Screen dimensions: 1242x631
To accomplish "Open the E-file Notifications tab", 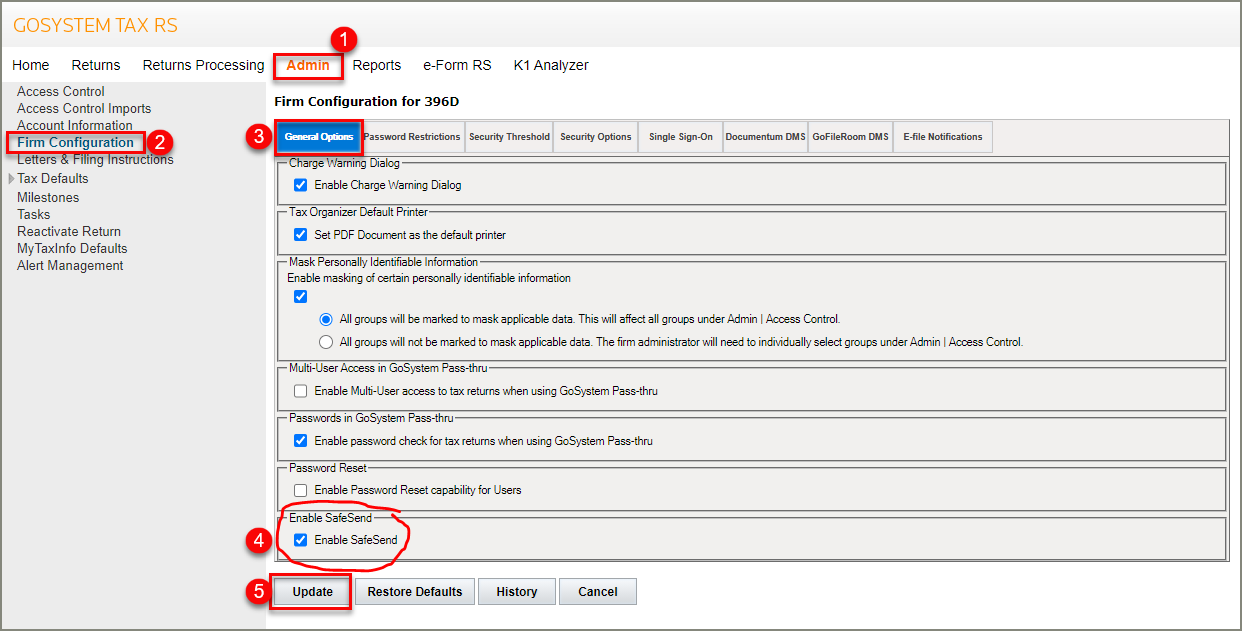I will [x=942, y=137].
